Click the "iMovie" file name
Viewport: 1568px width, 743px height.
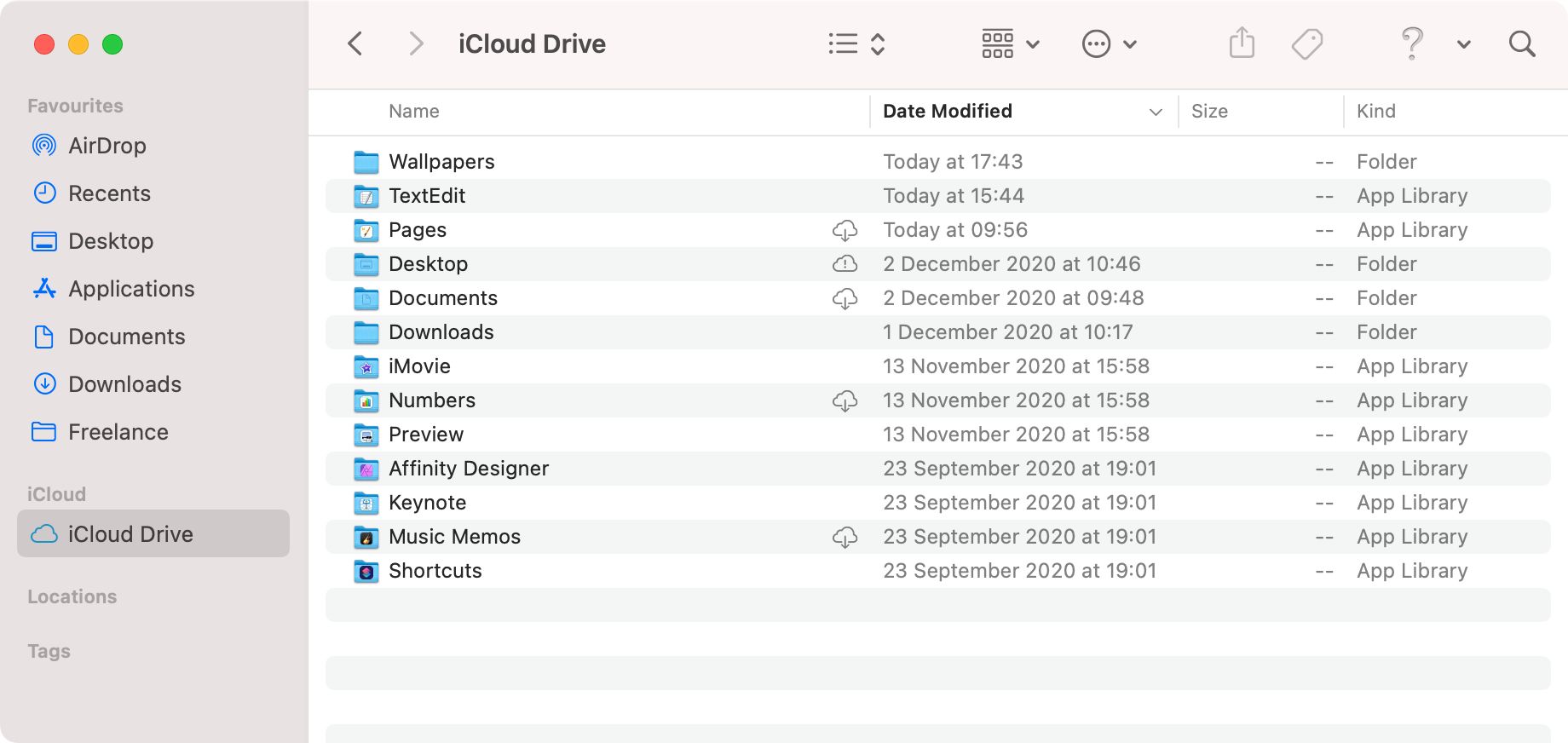[419, 366]
